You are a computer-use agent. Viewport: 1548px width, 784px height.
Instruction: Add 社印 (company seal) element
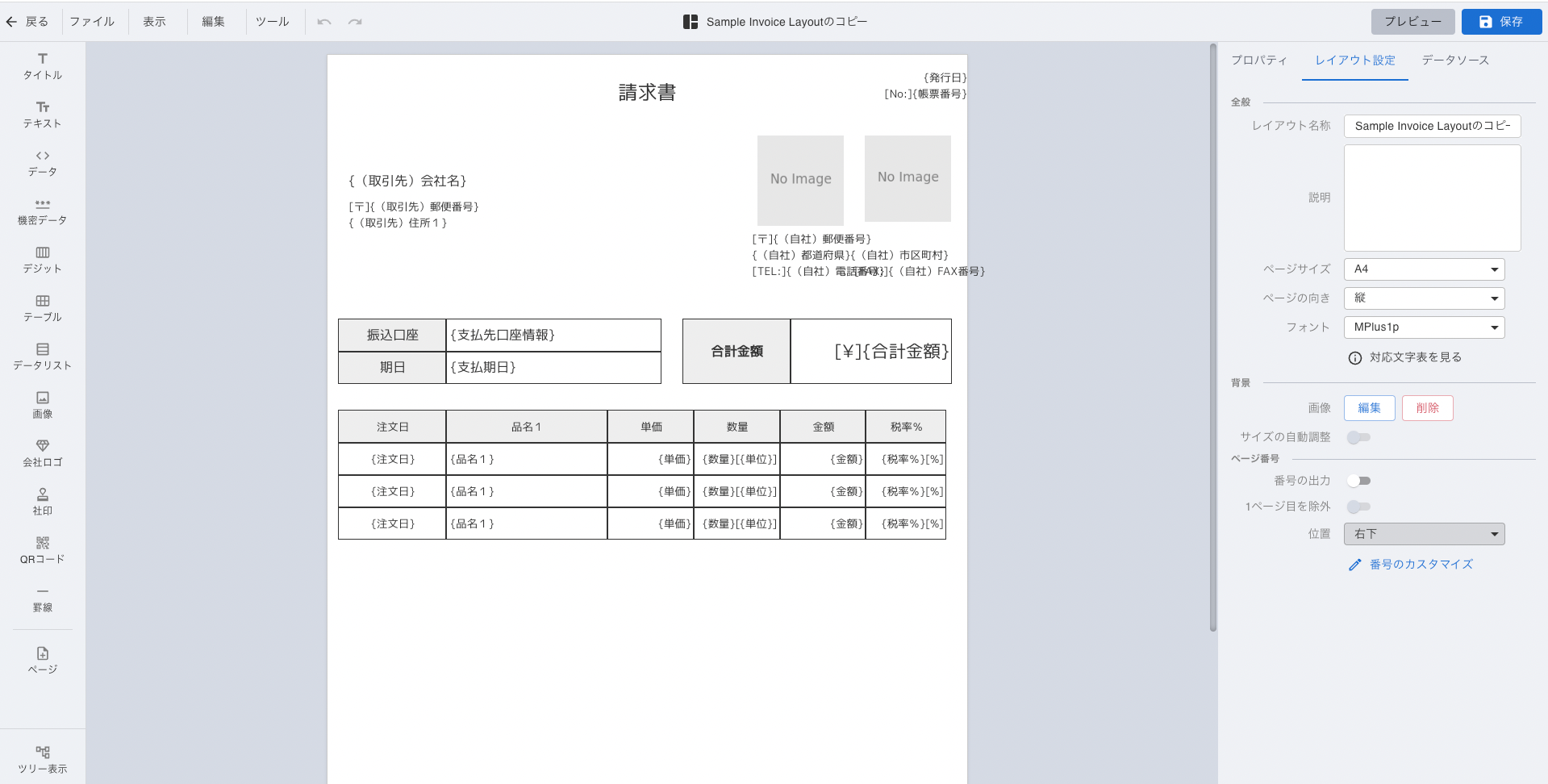pyautogui.click(x=43, y=502)
